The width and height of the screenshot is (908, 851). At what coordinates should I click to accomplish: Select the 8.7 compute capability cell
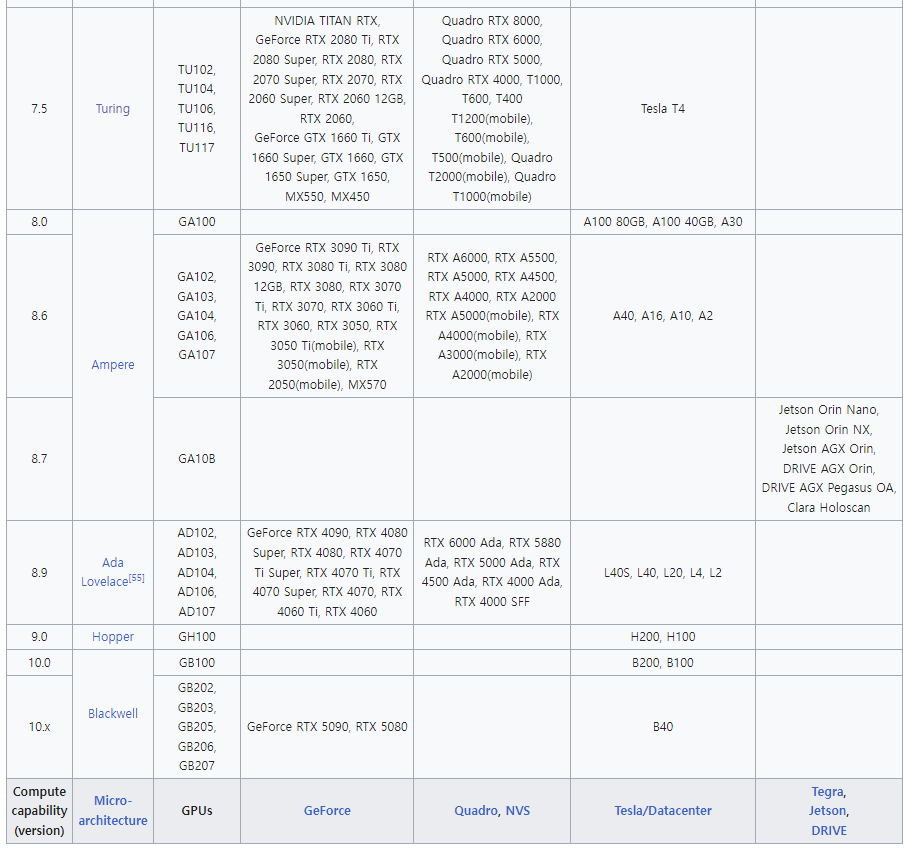(x=39, y=459)
